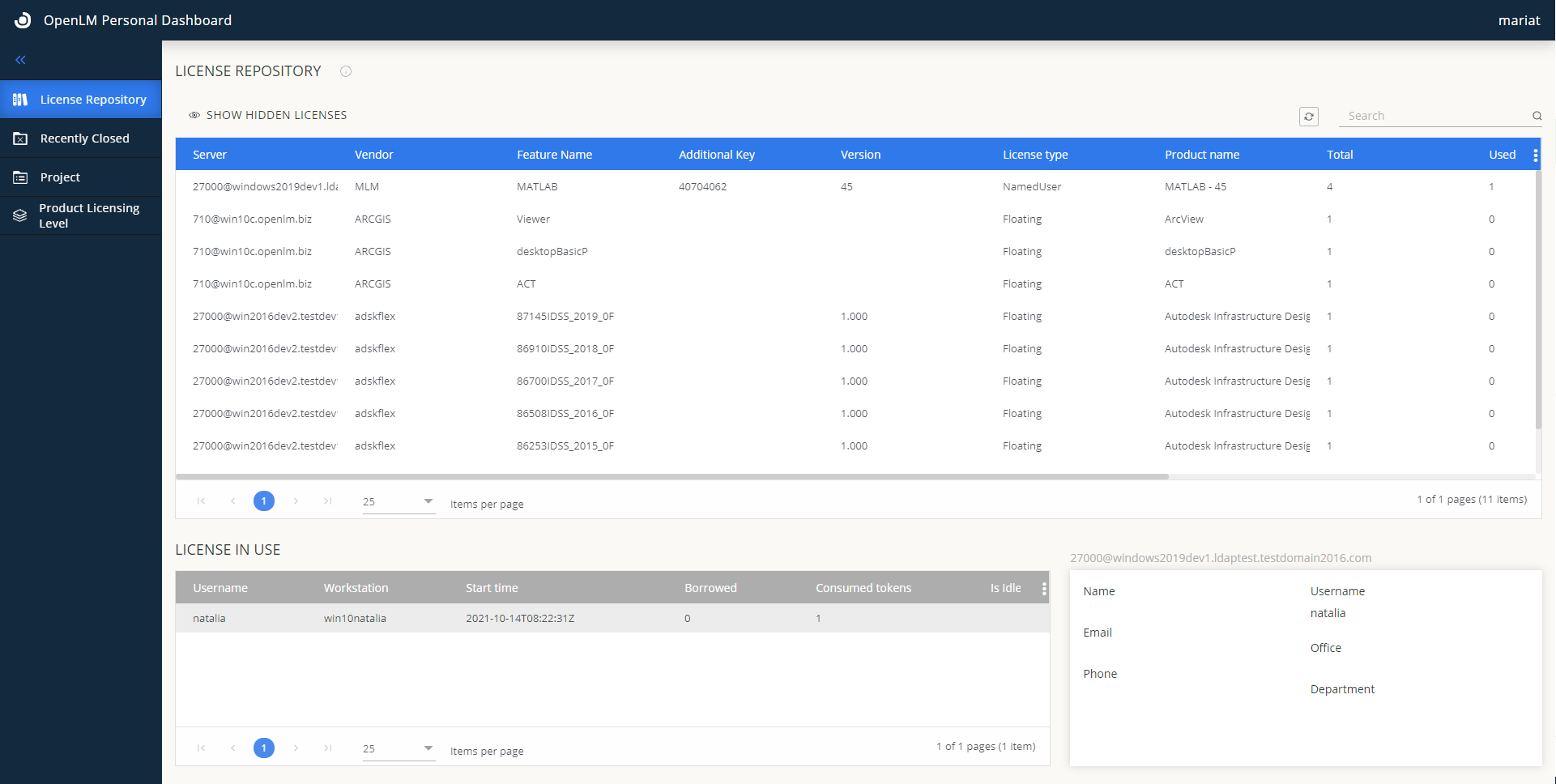Select the MATLAB license row
Screen dimensions: 1556x784
(x=537, y=187)
